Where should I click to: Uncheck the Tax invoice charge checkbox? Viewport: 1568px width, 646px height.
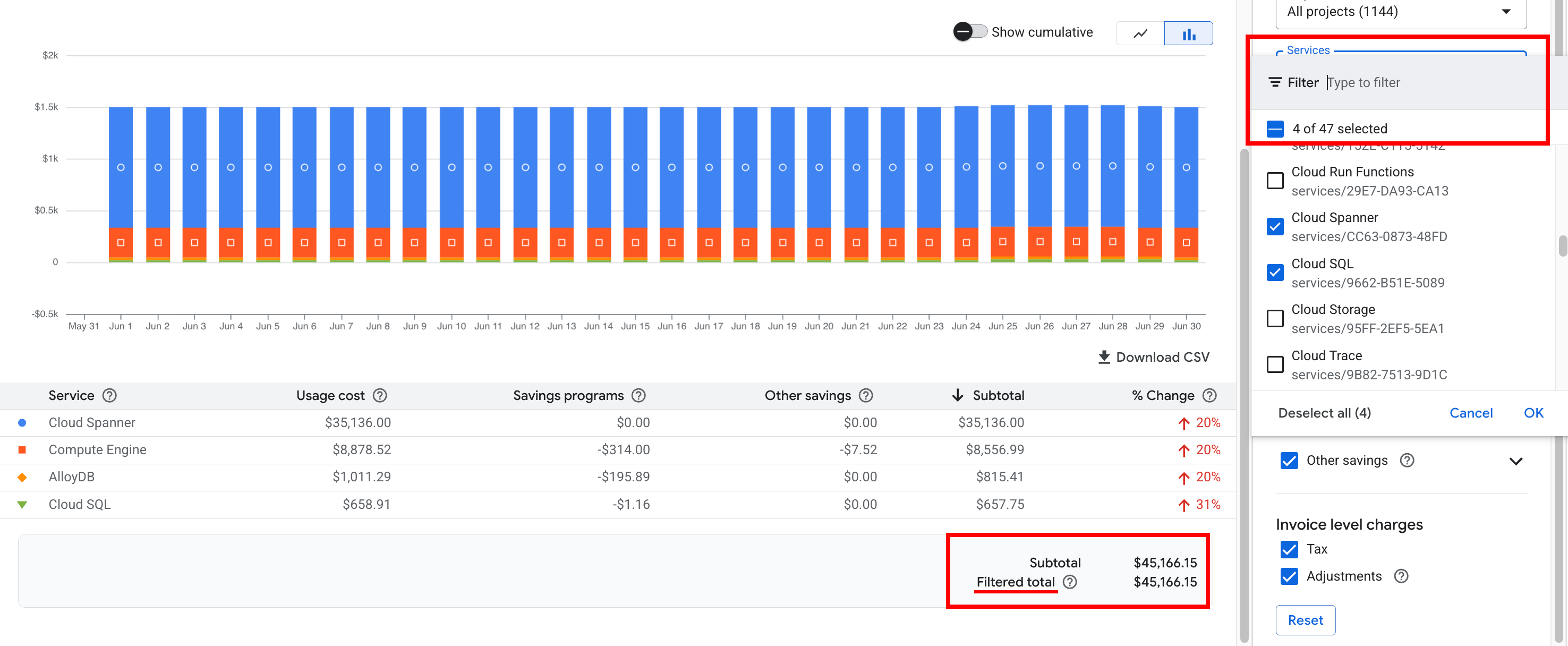[1289, 549]
